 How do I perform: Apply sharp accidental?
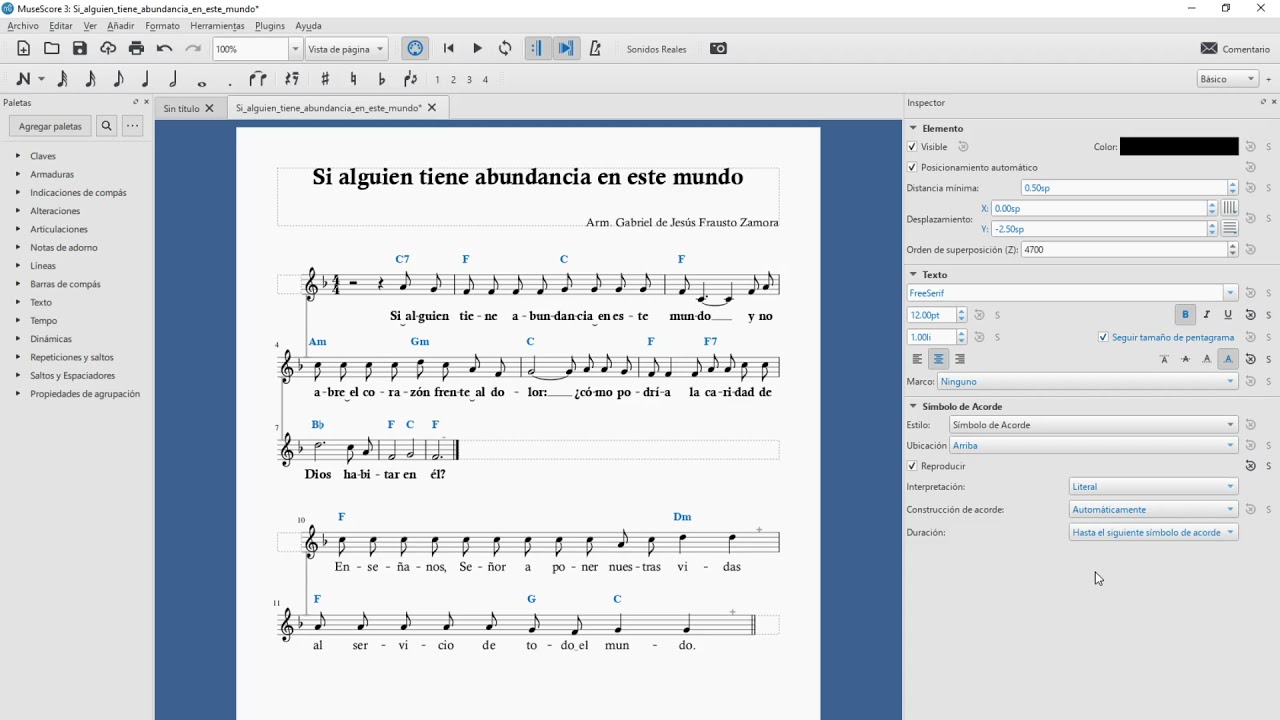click(325, 79)
